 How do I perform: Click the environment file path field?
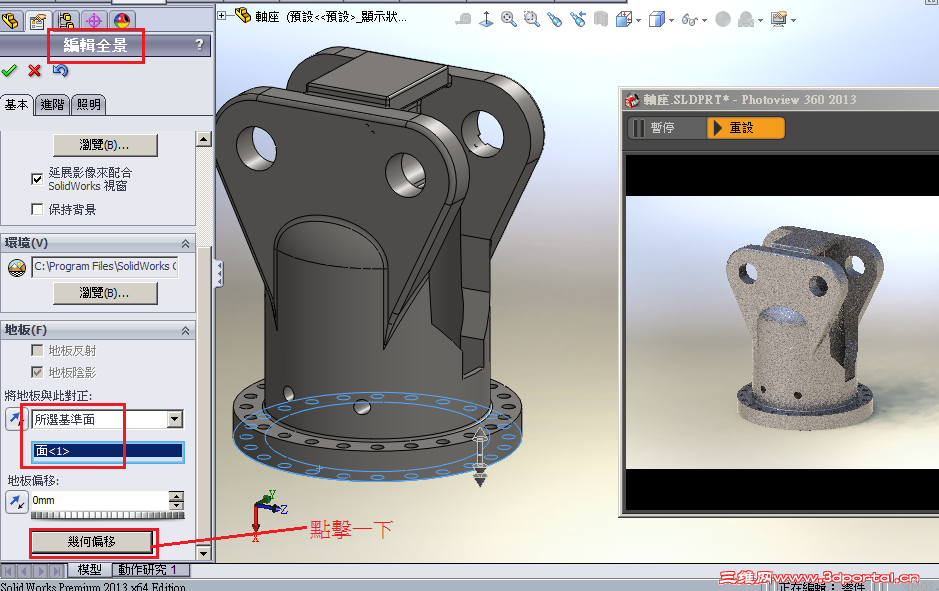[105, 266]
